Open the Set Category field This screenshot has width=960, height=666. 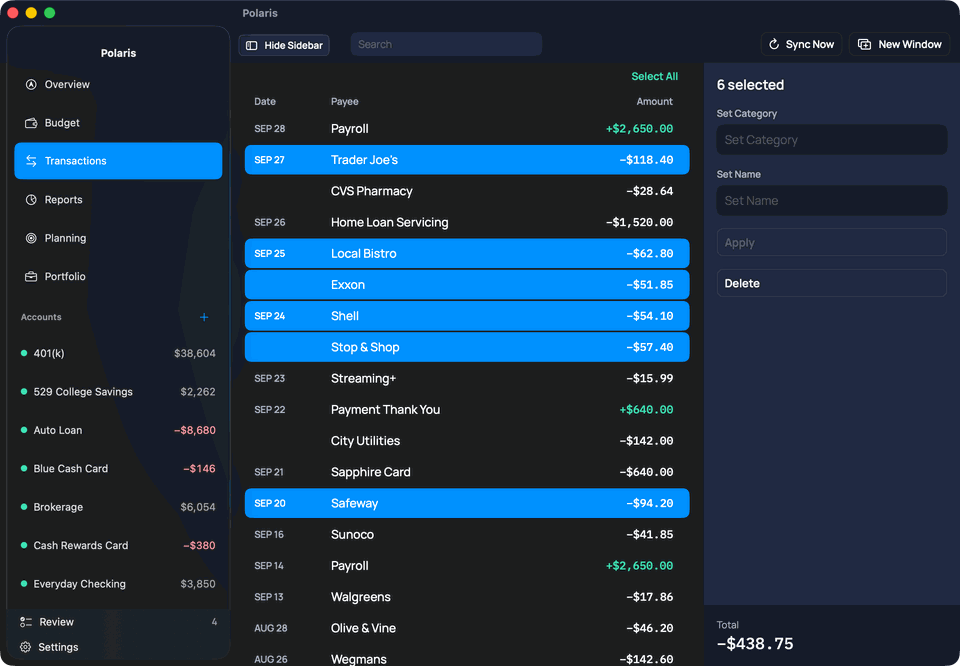click(x=831, y=140)
